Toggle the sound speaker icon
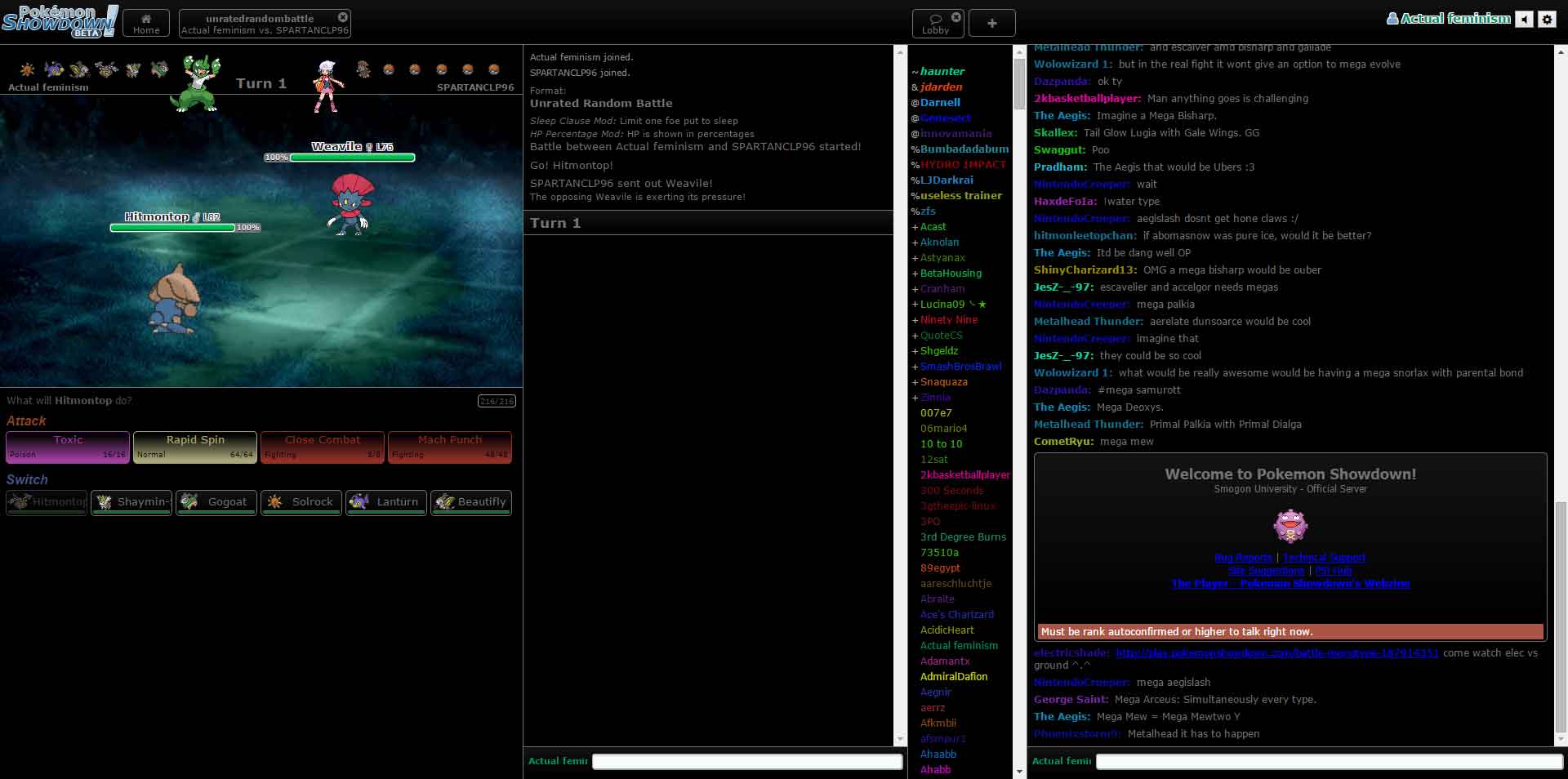1568x779 pixels. point(1524,19)
